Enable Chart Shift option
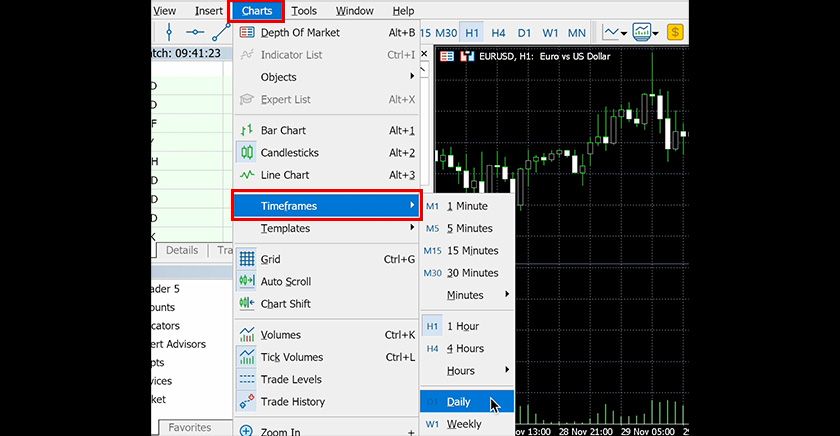This screenshot has width=840, height=436. [285, 304]
